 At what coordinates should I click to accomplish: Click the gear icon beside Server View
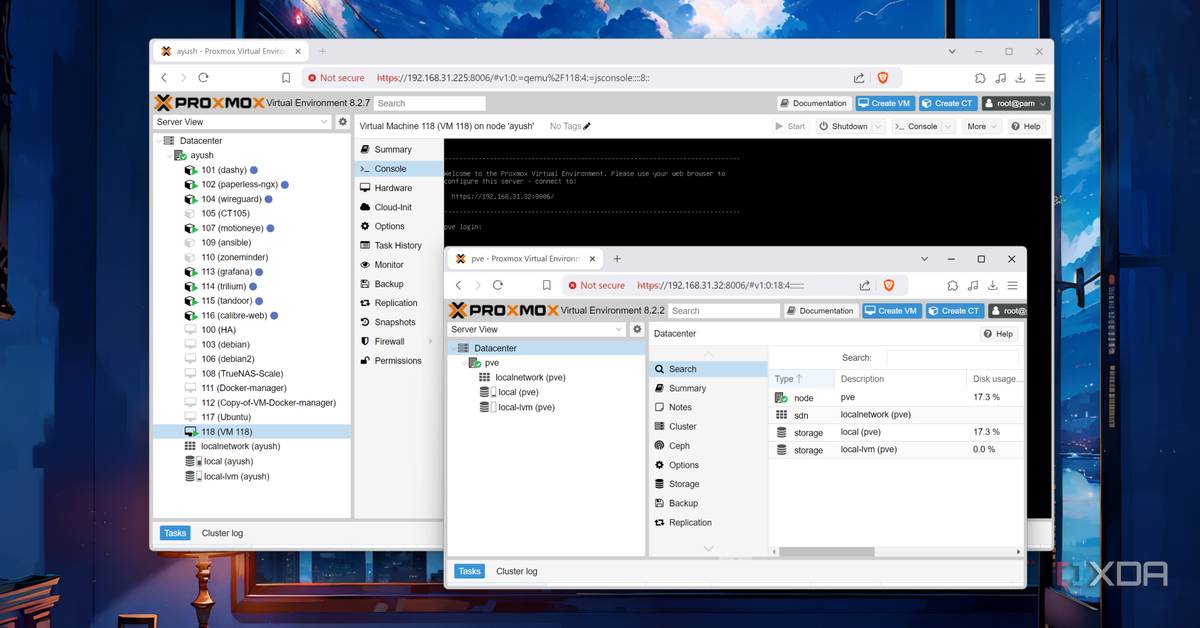click(x=343, y=122)
